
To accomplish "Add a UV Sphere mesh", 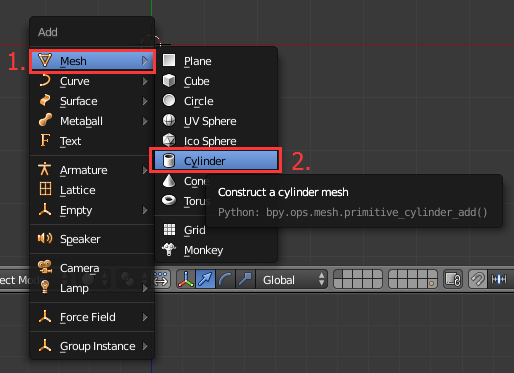I will [216, 121].
